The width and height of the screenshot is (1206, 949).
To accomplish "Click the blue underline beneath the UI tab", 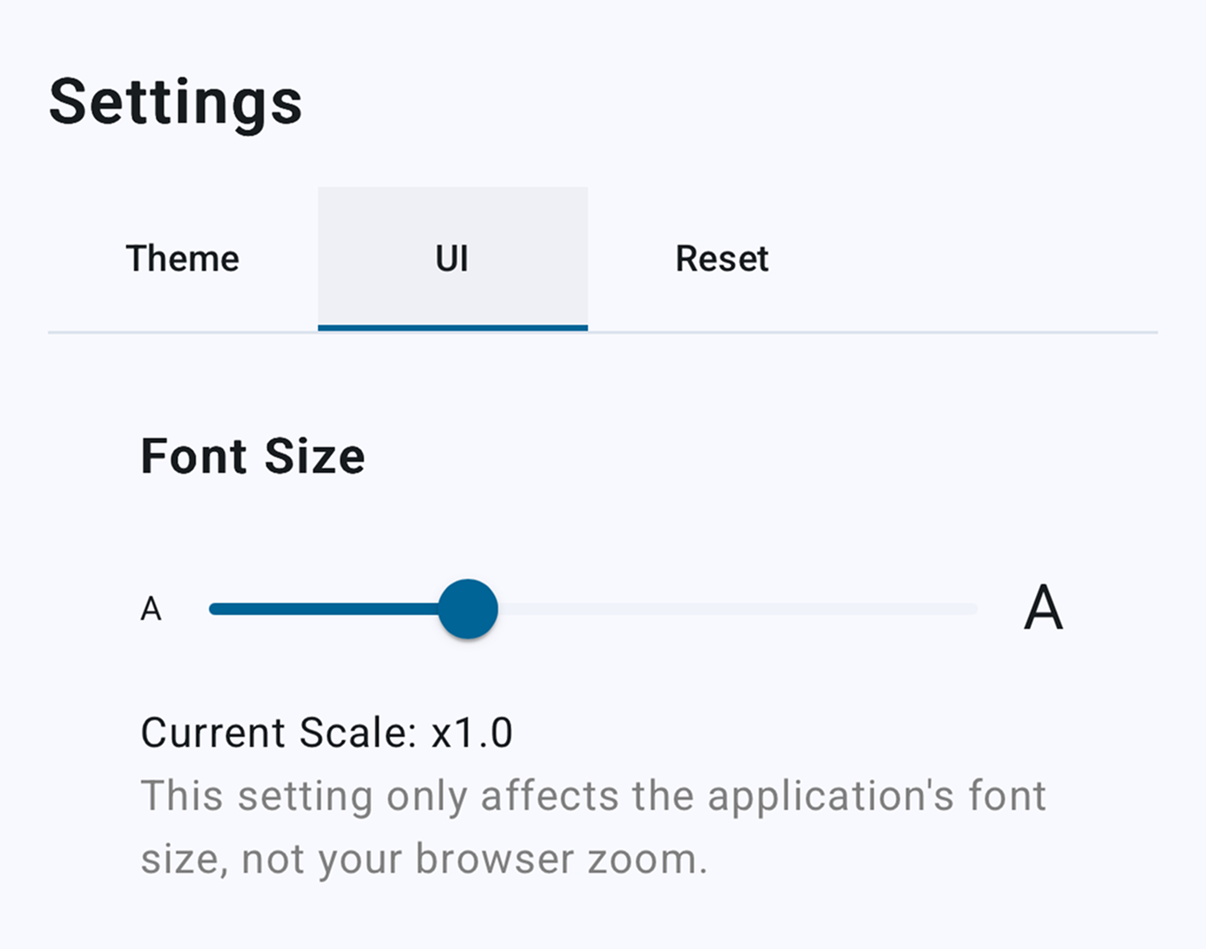I will [x=452, y=327].
